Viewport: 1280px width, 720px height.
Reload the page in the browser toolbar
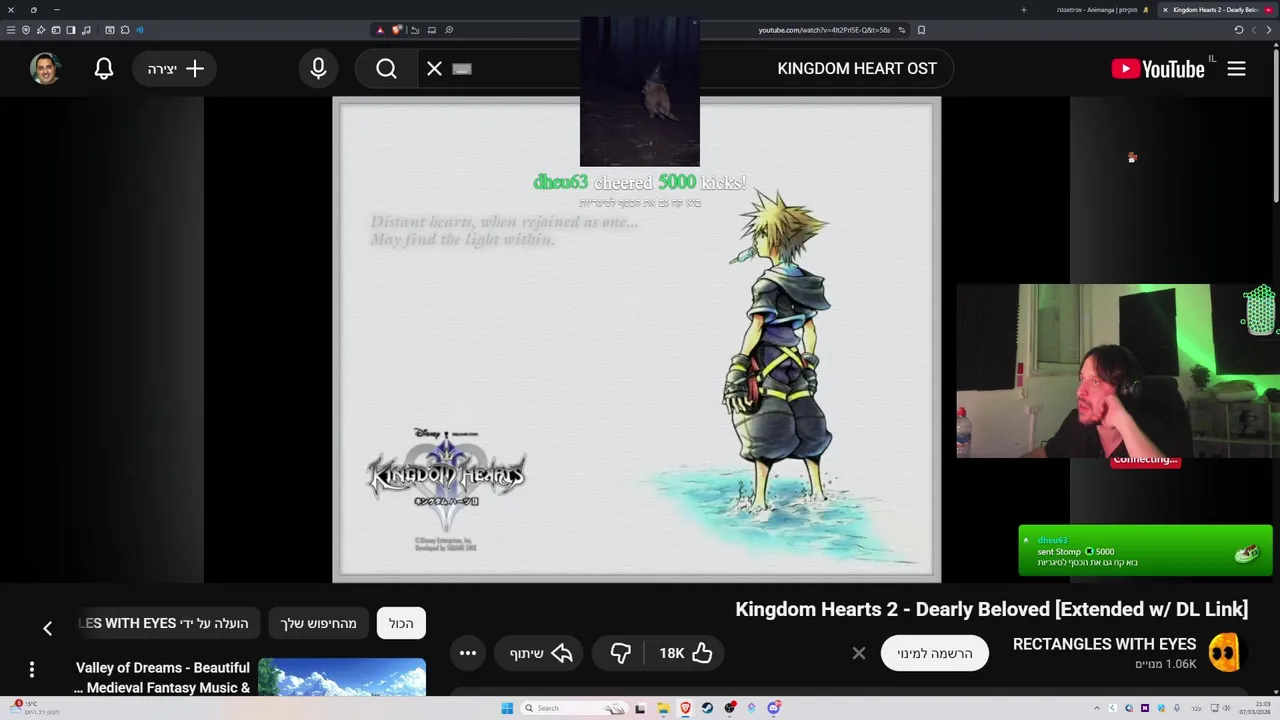click(x=1238, y=30)
